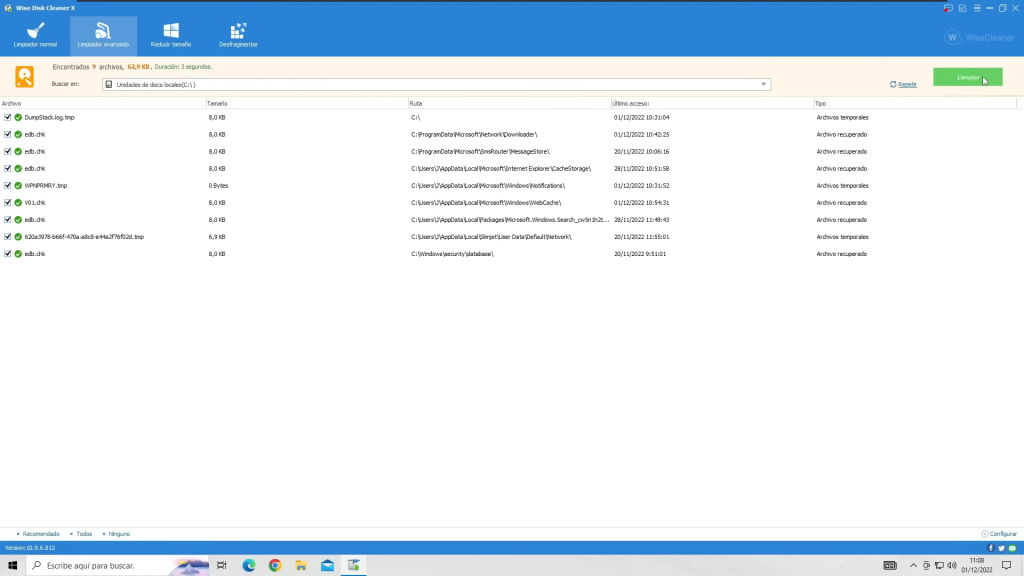Sort list by Último acceso column header

631,104
